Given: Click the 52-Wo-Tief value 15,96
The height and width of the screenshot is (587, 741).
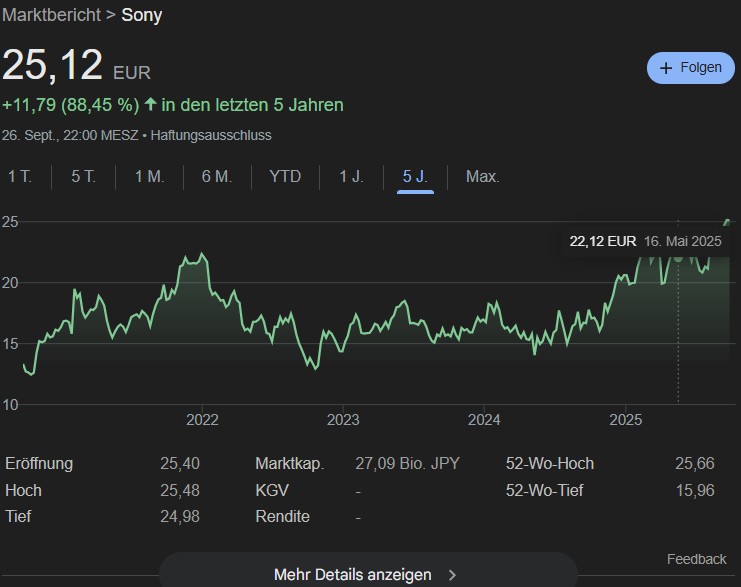Looking at the screenshot, I should pos(695,491).
